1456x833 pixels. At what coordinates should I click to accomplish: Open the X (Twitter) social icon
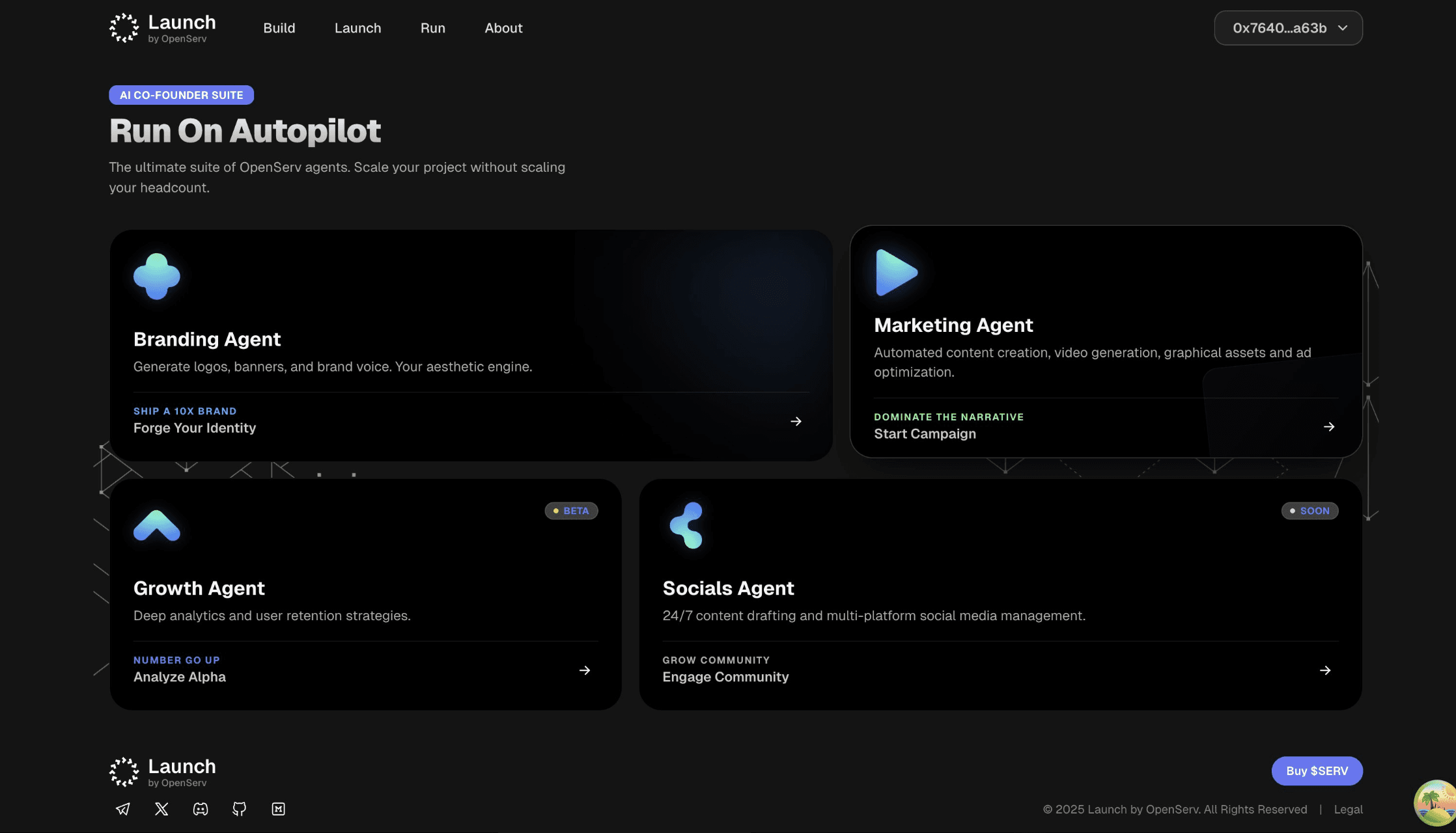[161, 809]
